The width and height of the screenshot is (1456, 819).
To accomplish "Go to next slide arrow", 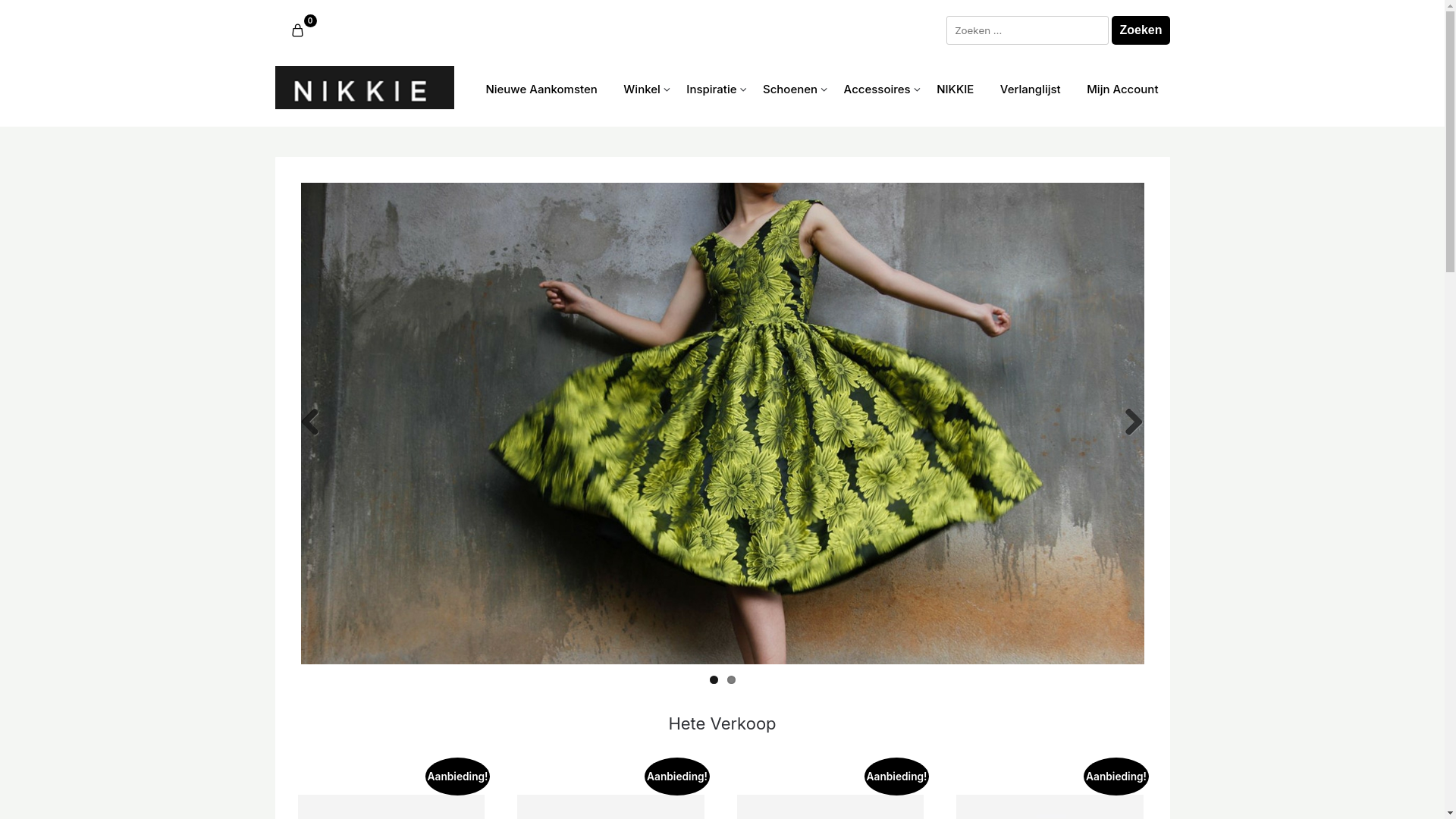I will (1133, 422).
